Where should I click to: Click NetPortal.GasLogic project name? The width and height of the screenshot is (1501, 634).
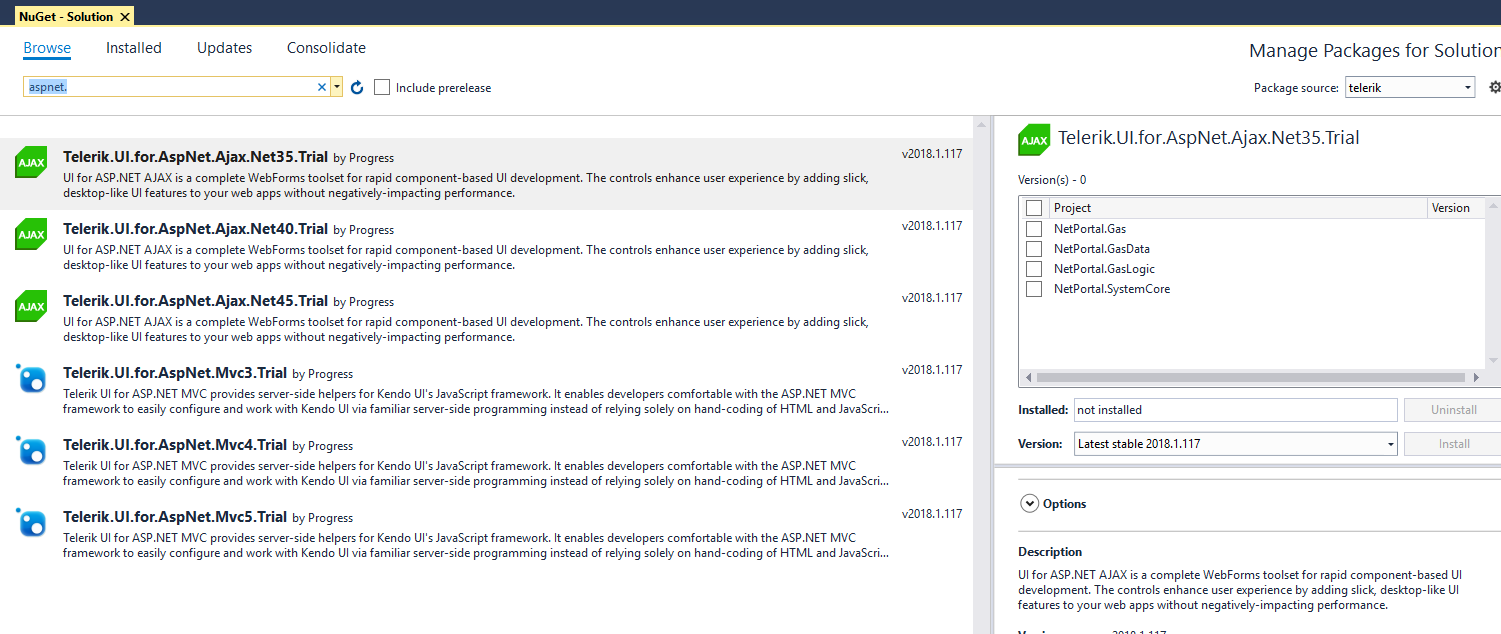point(1104,269)
